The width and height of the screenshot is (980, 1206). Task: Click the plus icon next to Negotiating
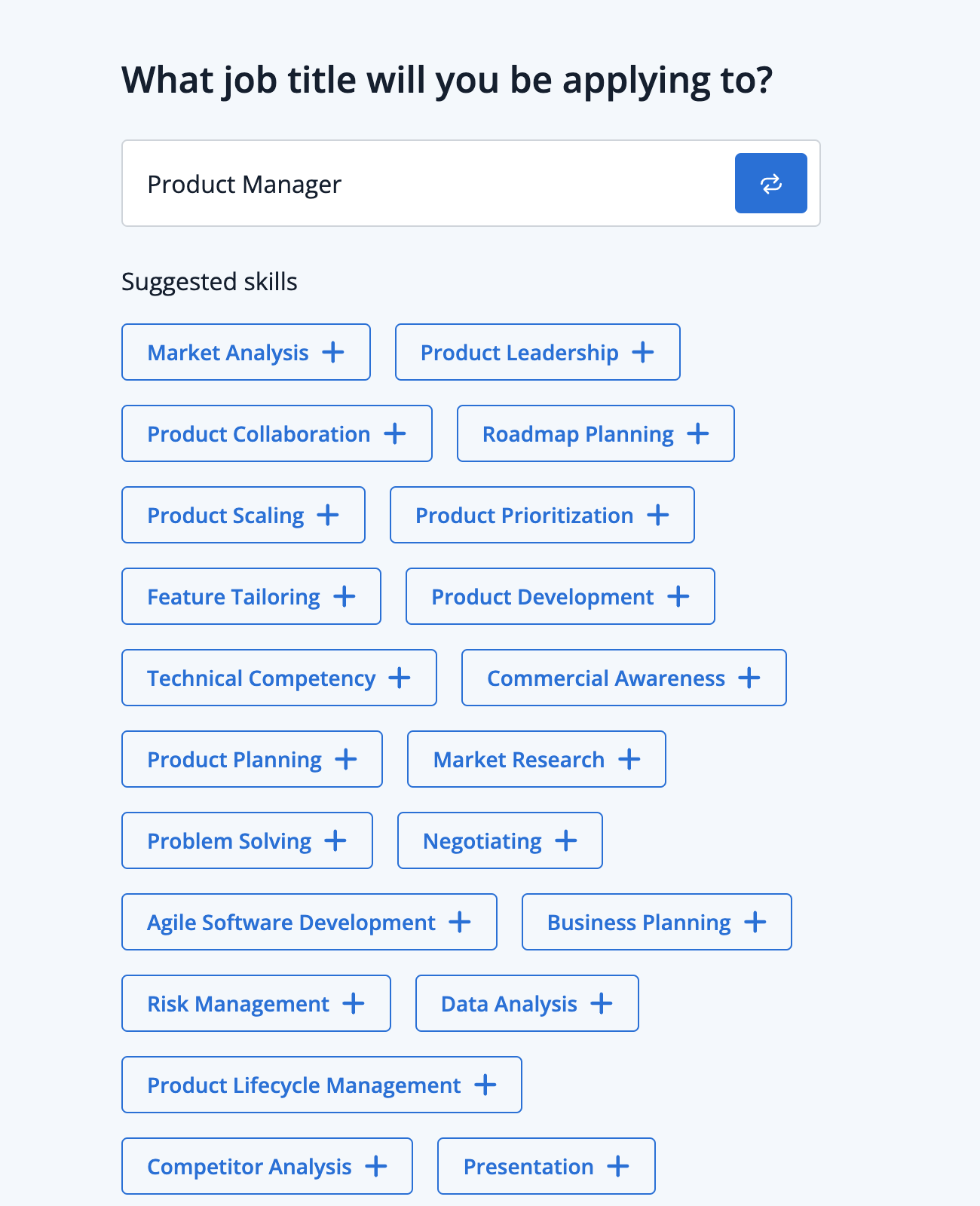tap(566, 840)
